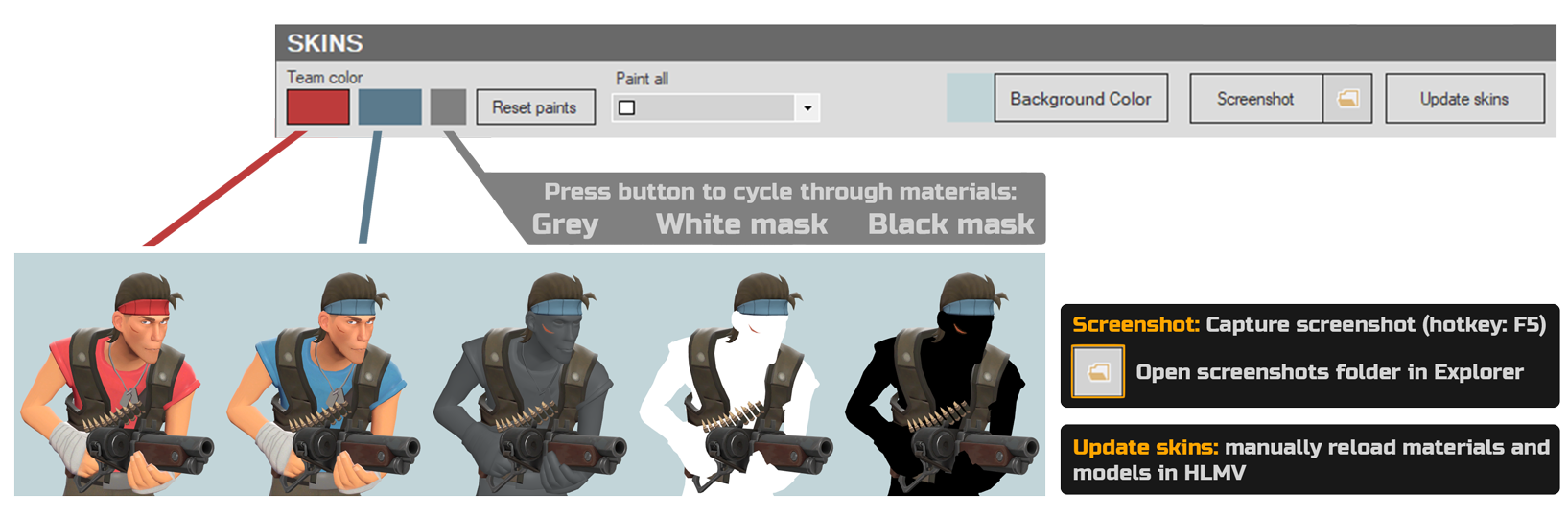Click 'Open screenshots folder in Explorer' text

click(x=1329, y=372)
